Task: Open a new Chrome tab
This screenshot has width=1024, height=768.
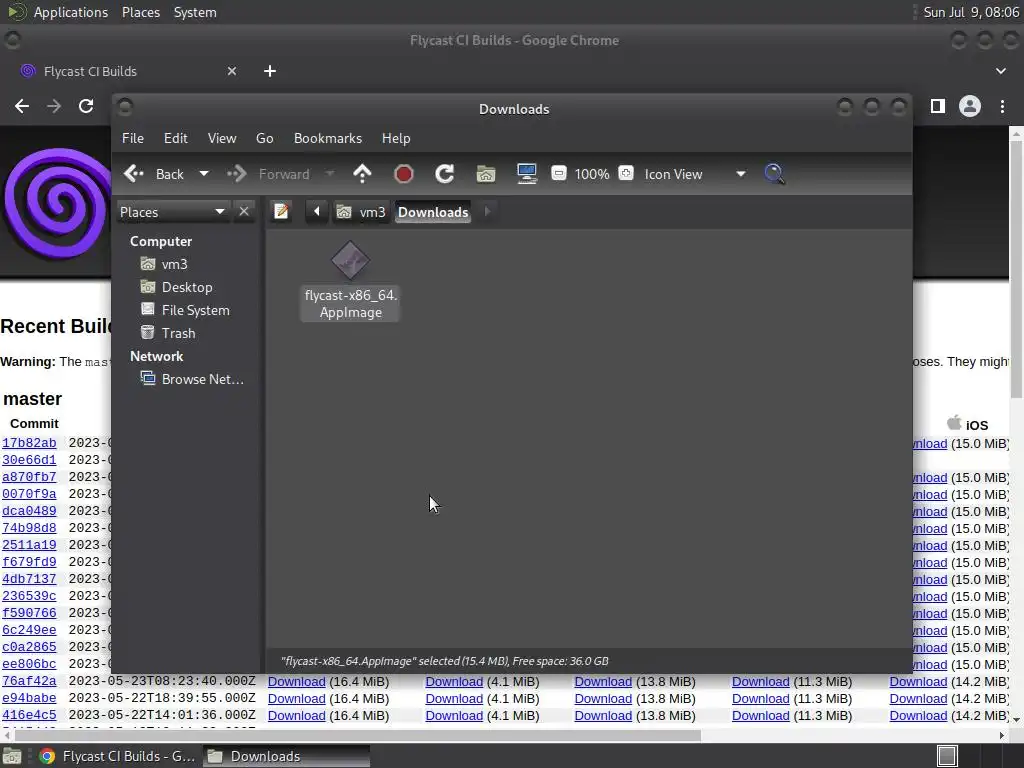Action: coord(270,71)
